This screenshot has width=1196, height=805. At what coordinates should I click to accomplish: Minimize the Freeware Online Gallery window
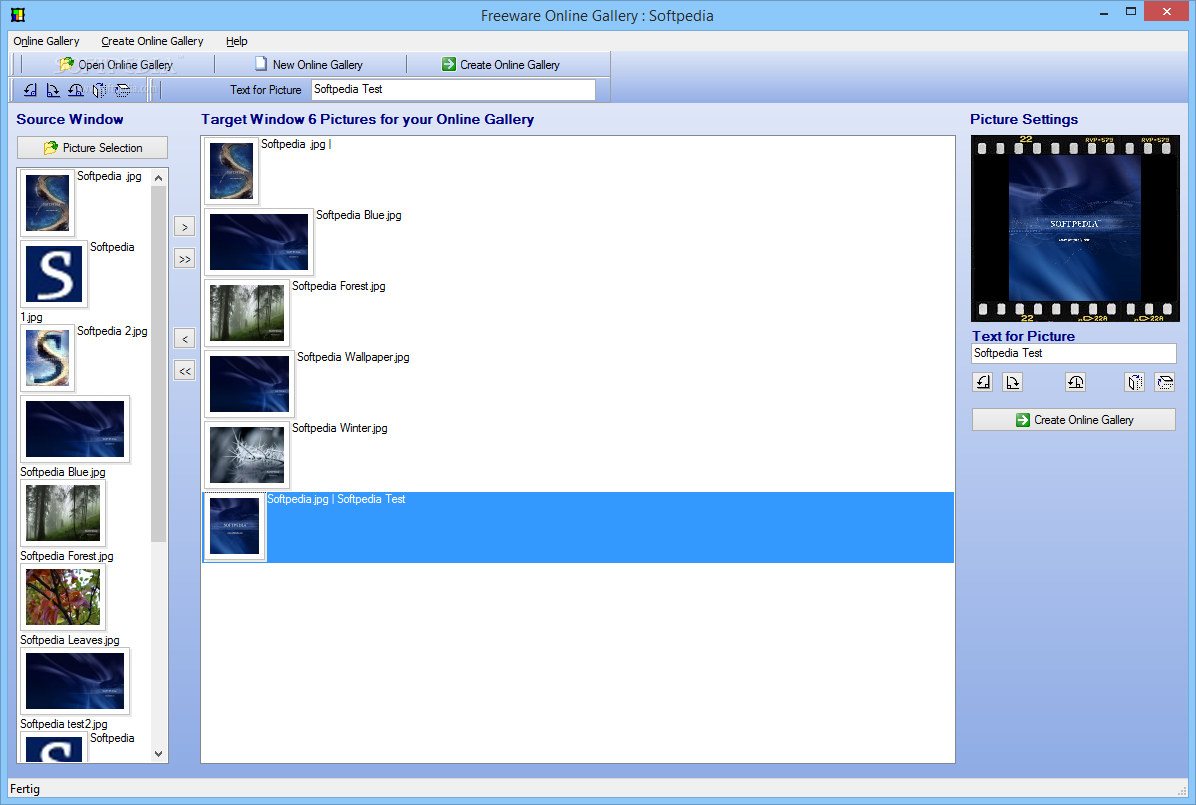coord(1104,12)
